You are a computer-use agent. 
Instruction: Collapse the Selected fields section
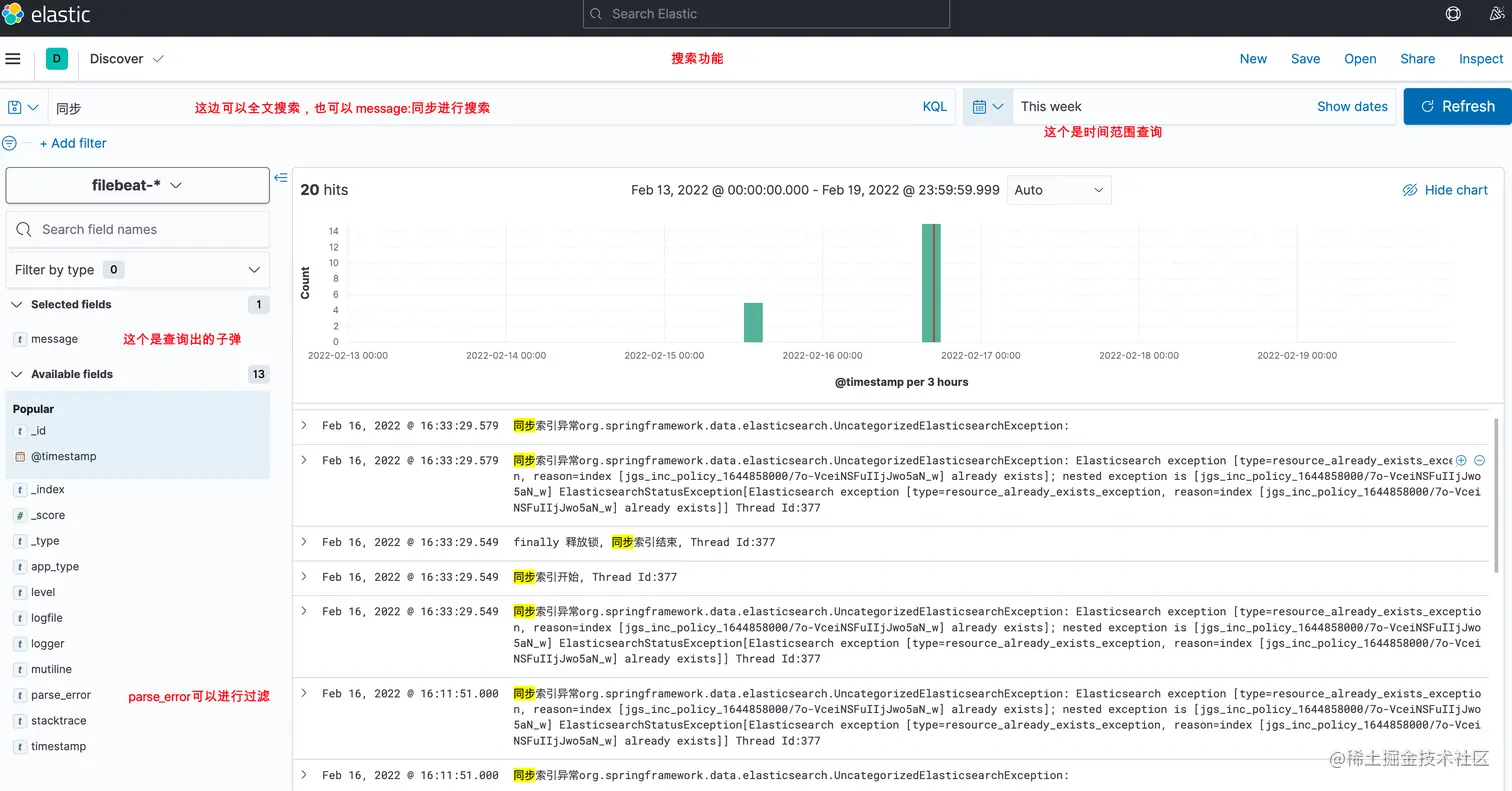coord(16,304)
